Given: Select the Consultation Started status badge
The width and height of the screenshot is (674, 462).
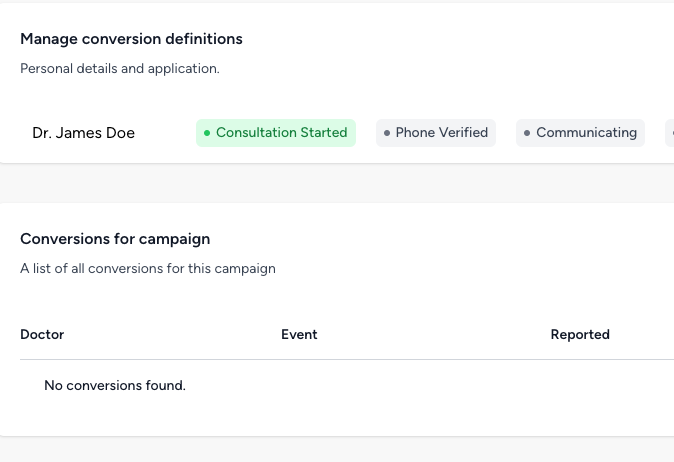Looking at the screenshot, I should (276, 133).
